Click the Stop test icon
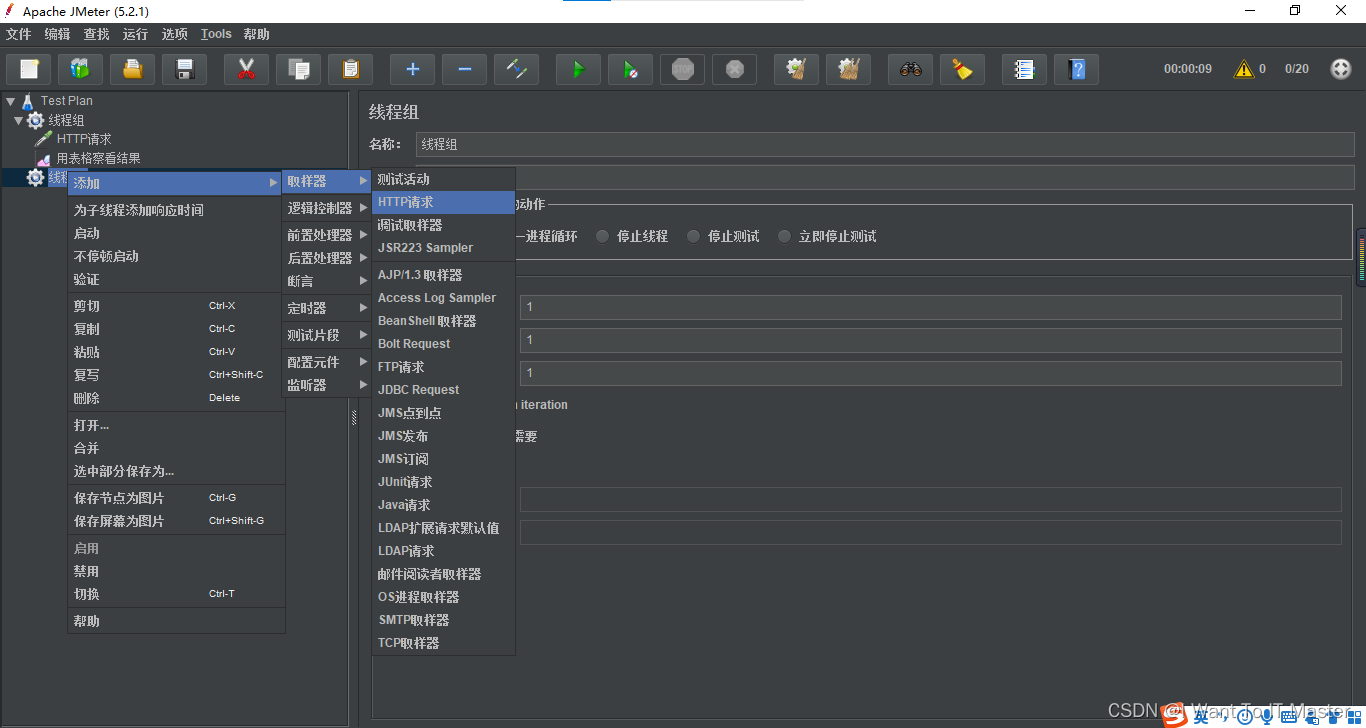This screenshot has height=728, width=1366. click(x=682, y=69)
